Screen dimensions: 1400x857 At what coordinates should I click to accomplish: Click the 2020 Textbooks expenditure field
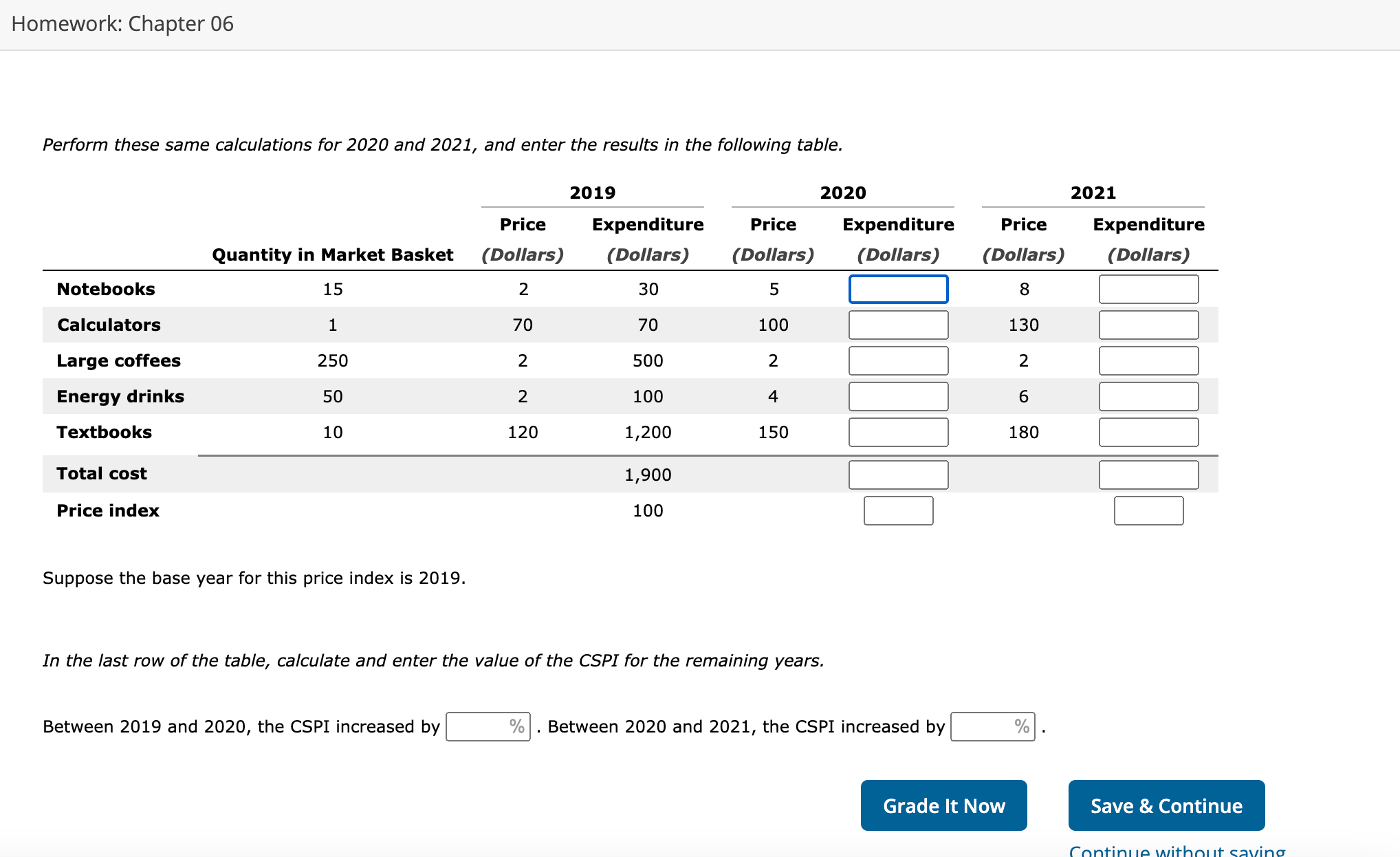pyautogui.click(x=898, y=432)
